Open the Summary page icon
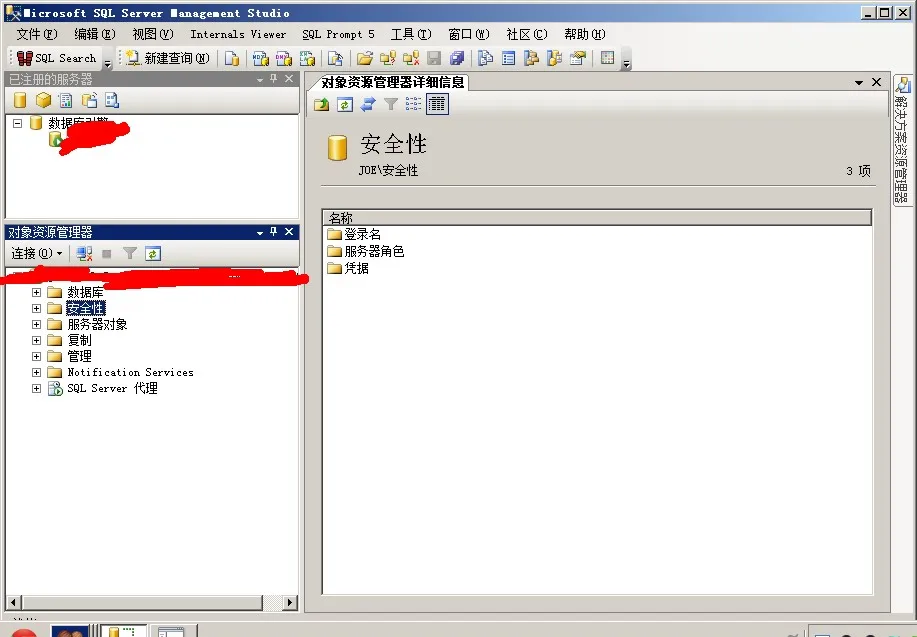Viewport: 917px width, 637px height. point(509,58)
